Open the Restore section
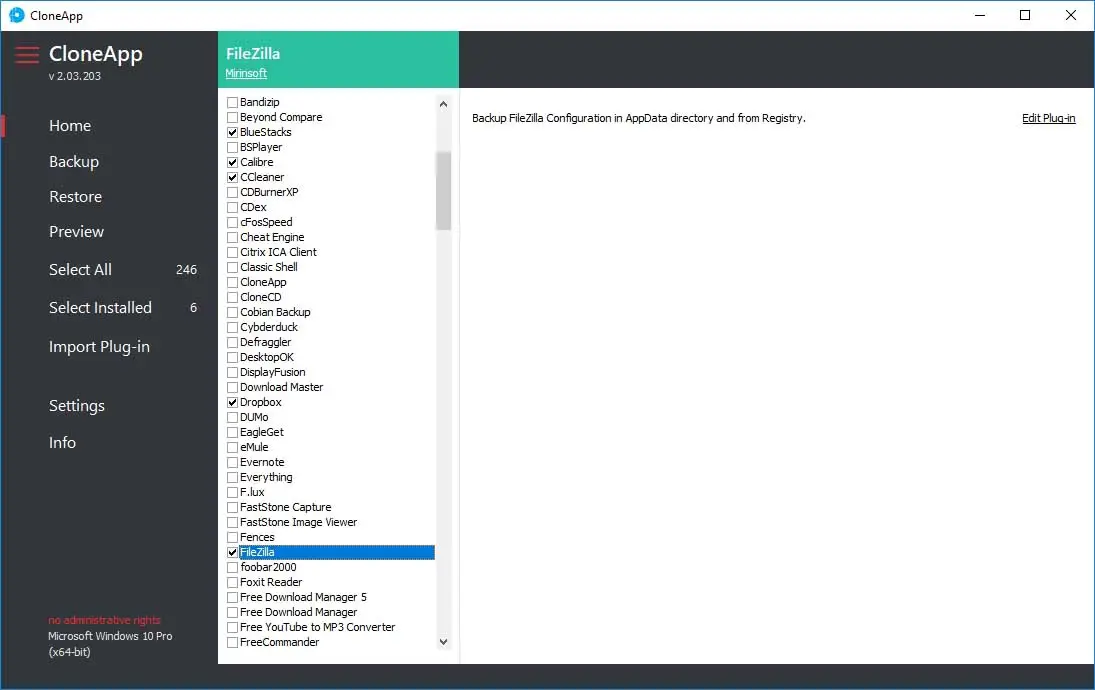Viewport: 1095px width, 690px height. [75, 197]
